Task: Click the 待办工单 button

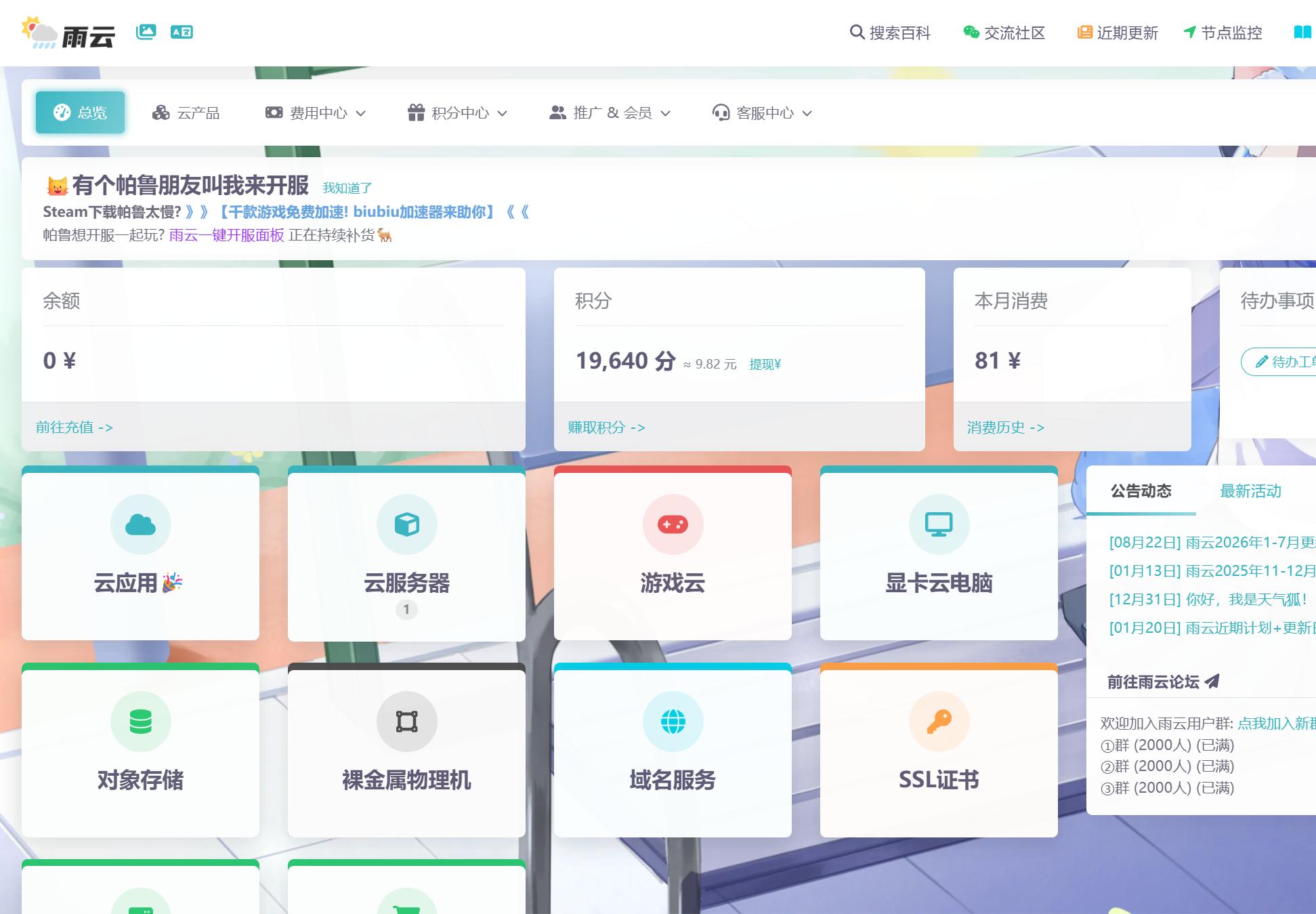Action: [1279, 362]
